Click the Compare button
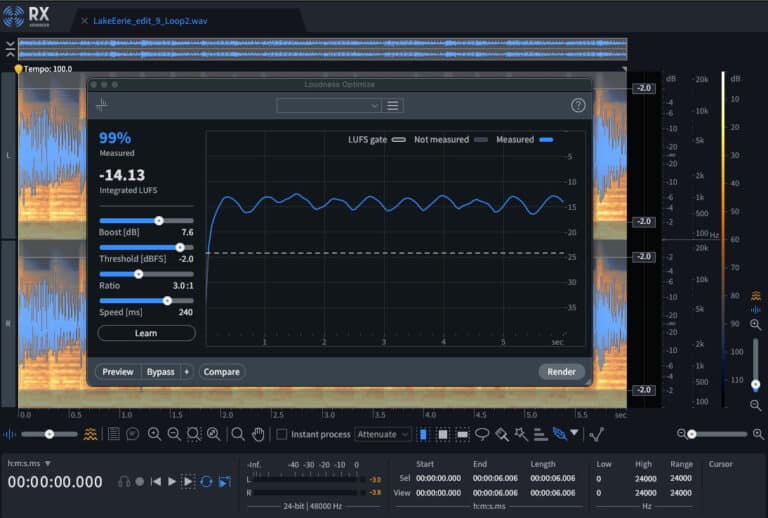Screen dimensions: 768x518 221,372
